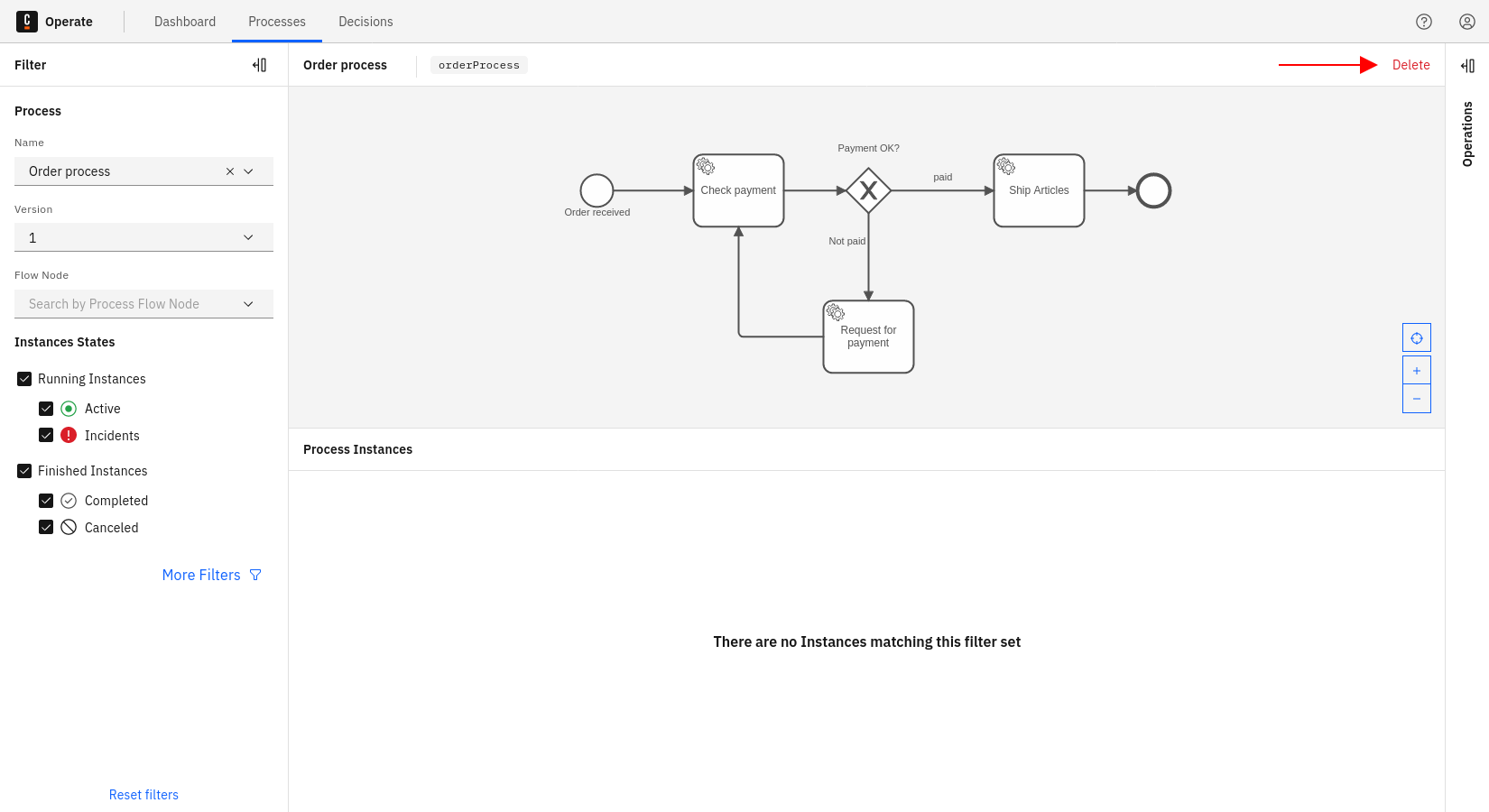Disable the Completed instances filter
1489x812 pixels.
[x=46, y=501]
